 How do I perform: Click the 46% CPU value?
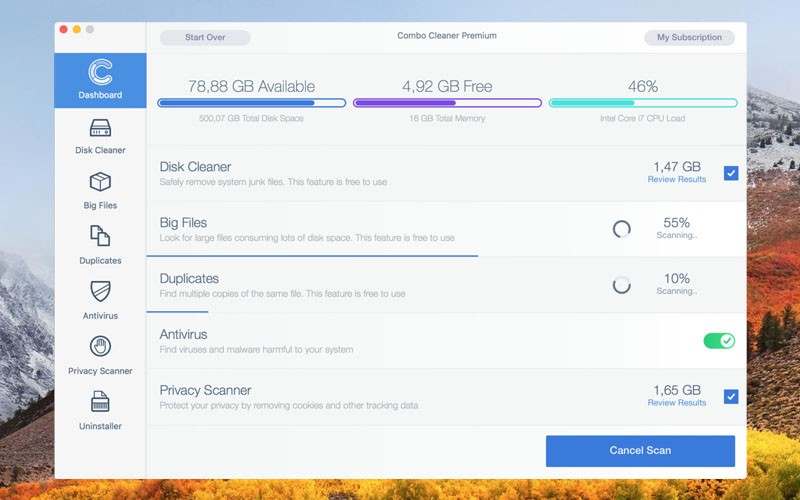coord(643,86)
